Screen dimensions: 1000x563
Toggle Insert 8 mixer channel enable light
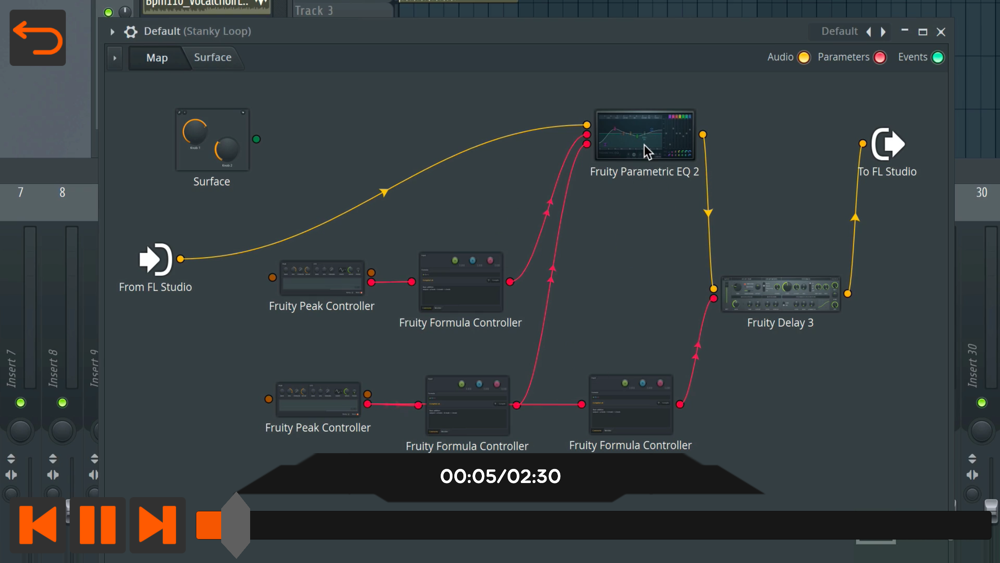[62, 402]
